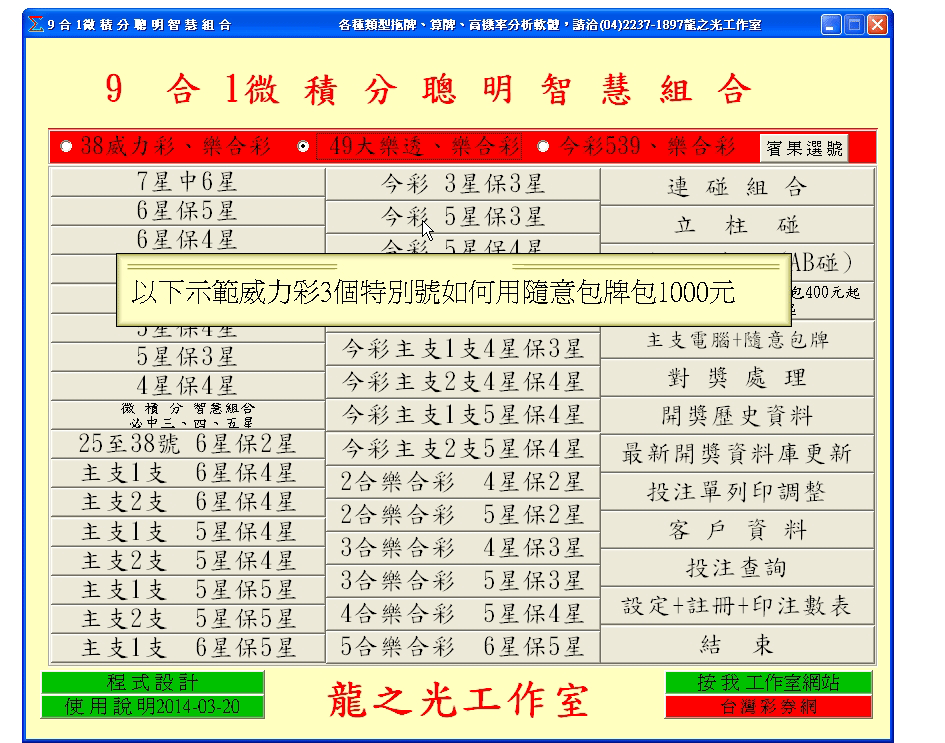Open the 賓果選號 button
The height and width of the screenshot is (743, 945).
(x=804, y=148)
